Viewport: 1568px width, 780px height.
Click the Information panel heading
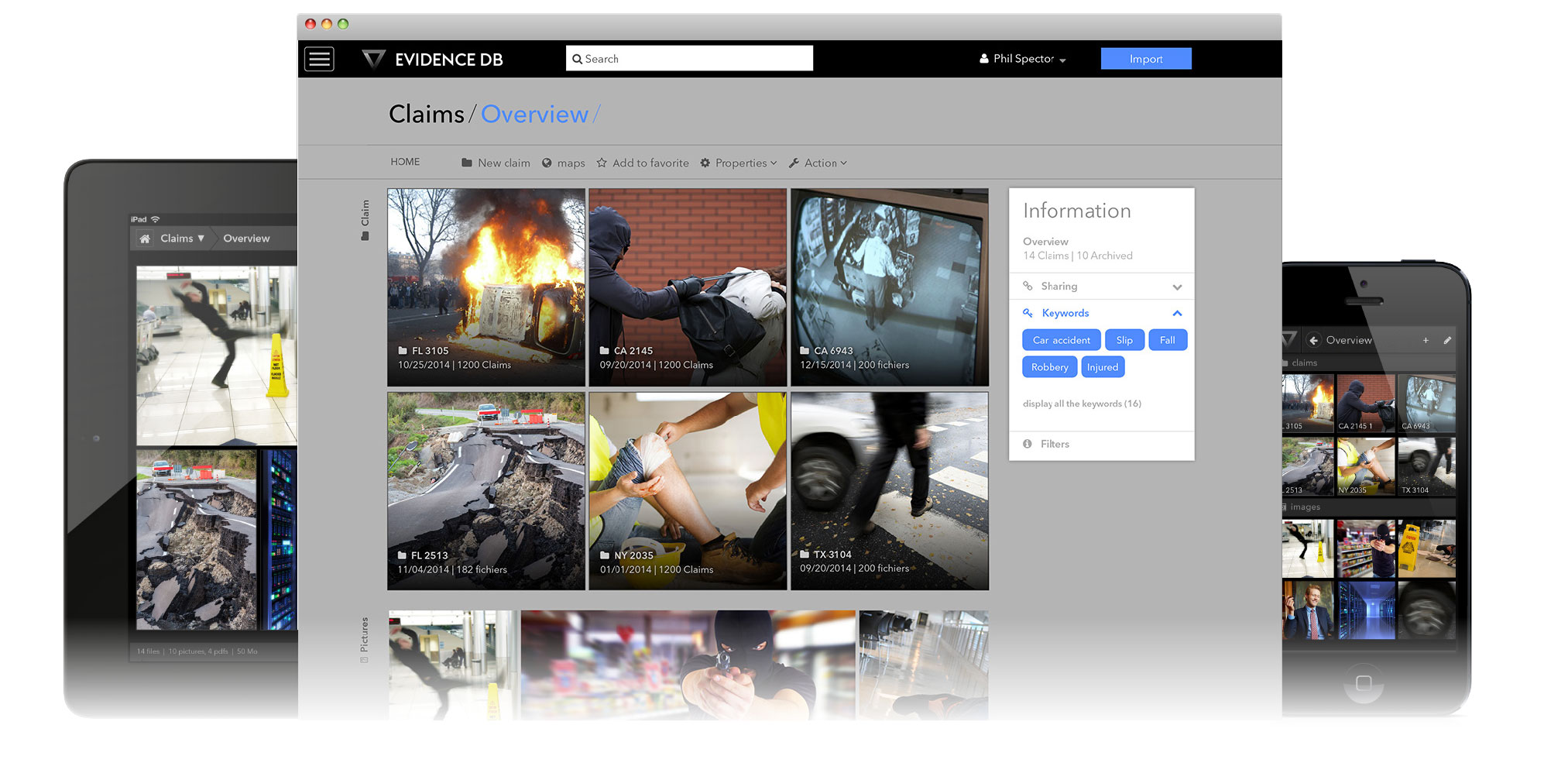click(x=1077, y=211)
